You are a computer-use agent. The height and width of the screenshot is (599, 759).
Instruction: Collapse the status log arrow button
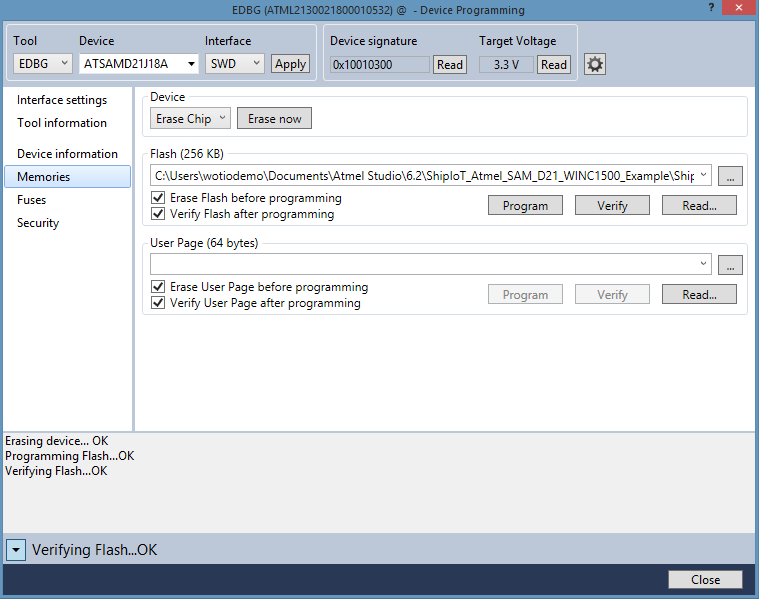(16, 550)
